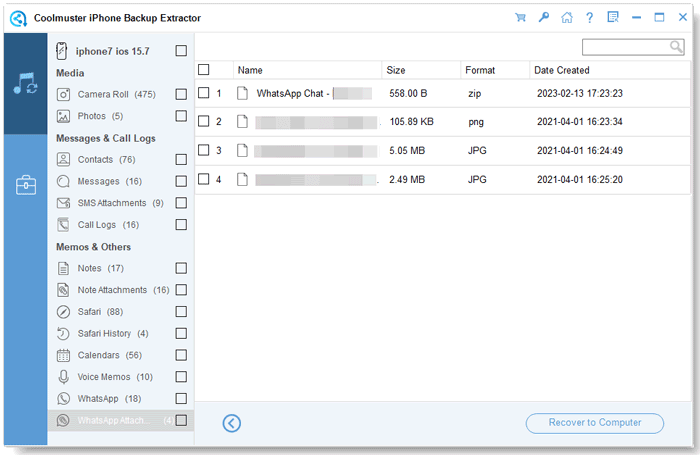The width and height of the screenshot is (700, 455).
Task: Sort by the Size column header
Action: [396, 70]
